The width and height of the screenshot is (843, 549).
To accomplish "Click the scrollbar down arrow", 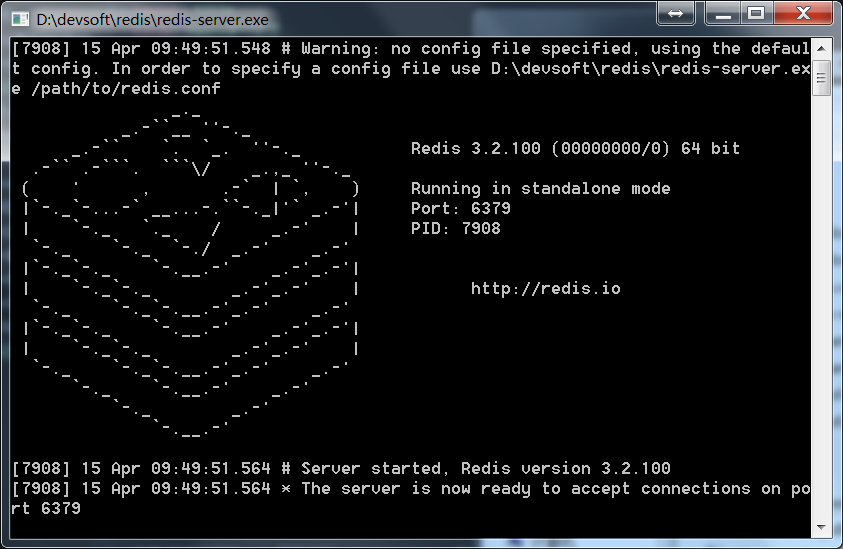I will coord(821,527).
